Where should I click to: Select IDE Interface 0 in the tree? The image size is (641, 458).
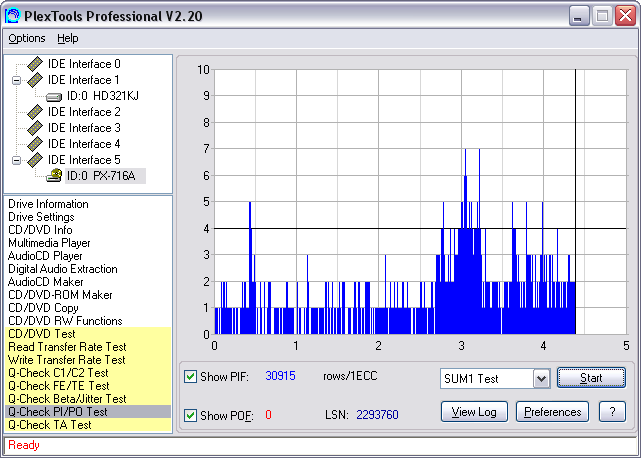tap(84, 64)
